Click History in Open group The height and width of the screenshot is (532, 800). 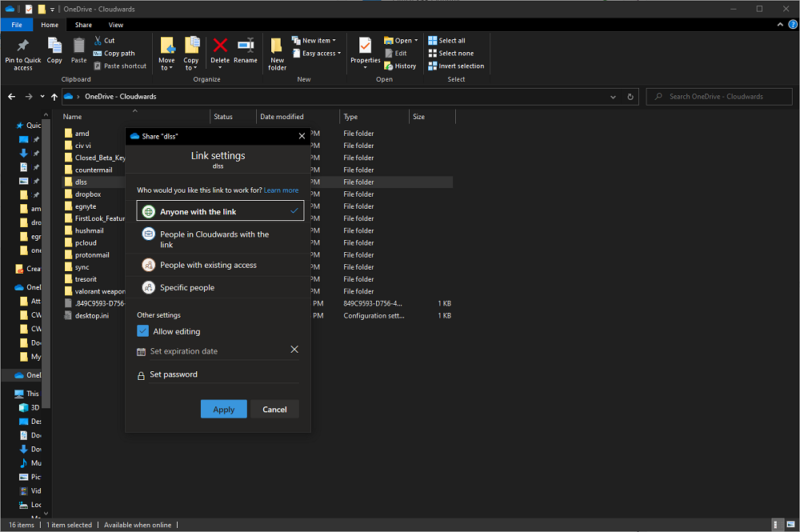coord(400,66)
